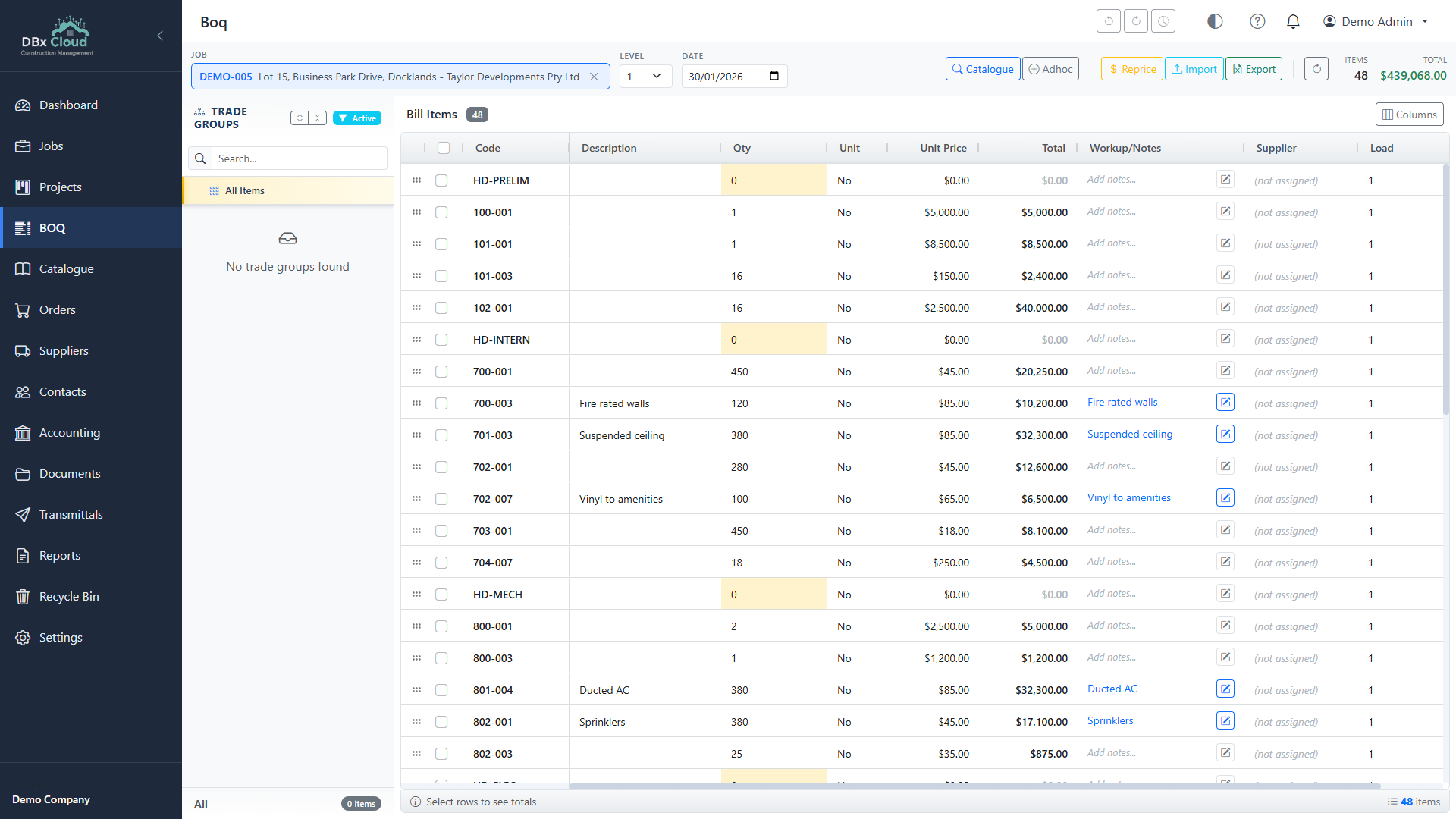Click the trade groups search field
Viewport: 1456px width, 819px height.
(x=296, y=158)
